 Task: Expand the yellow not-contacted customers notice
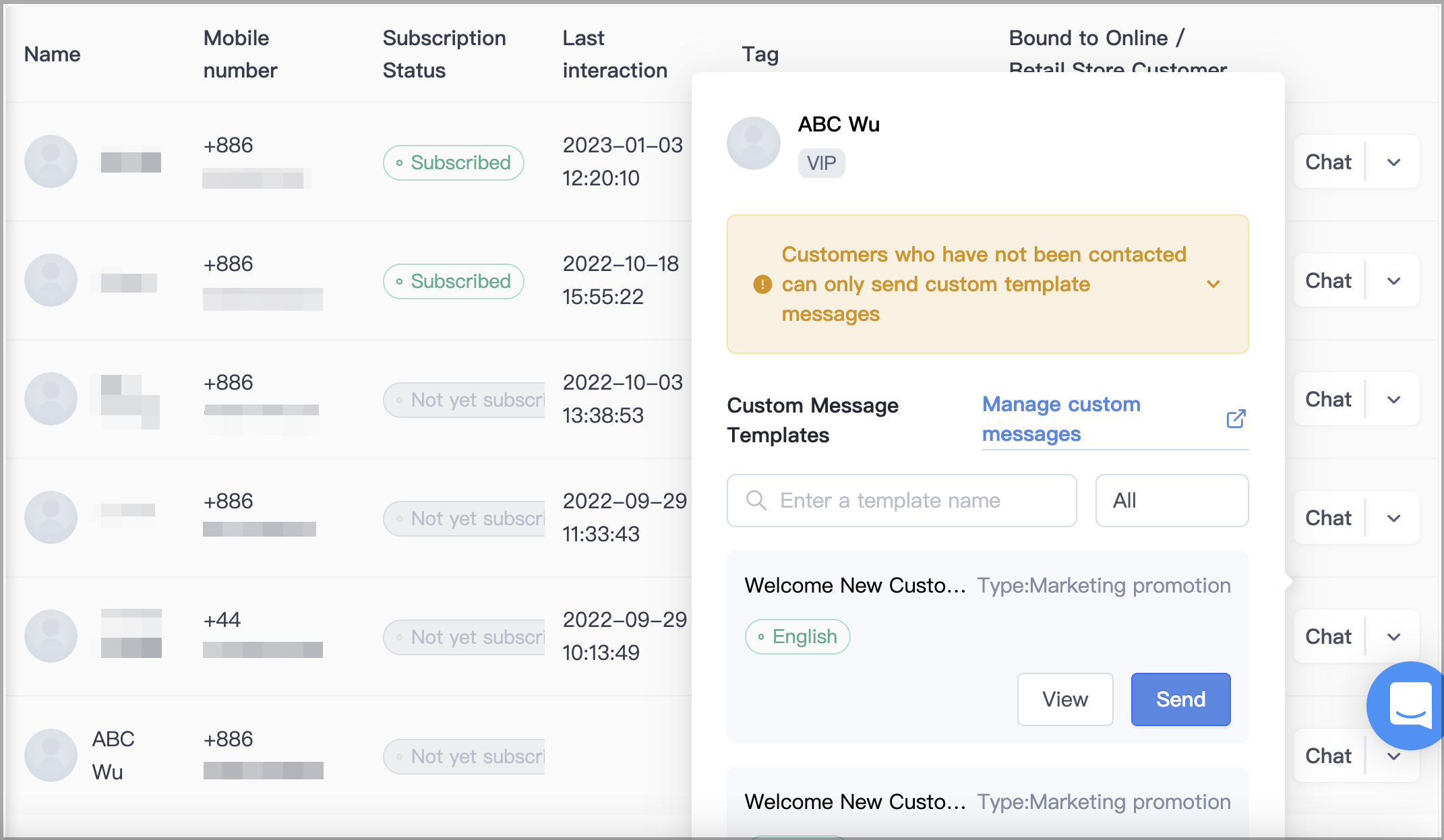(x=1213, y=284)
